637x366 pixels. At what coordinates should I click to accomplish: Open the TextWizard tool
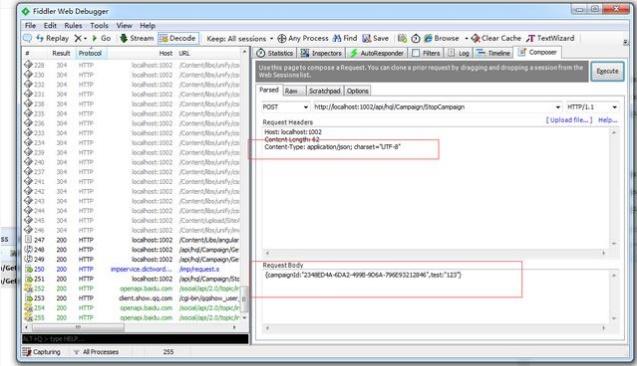click(x=550, y=38)
